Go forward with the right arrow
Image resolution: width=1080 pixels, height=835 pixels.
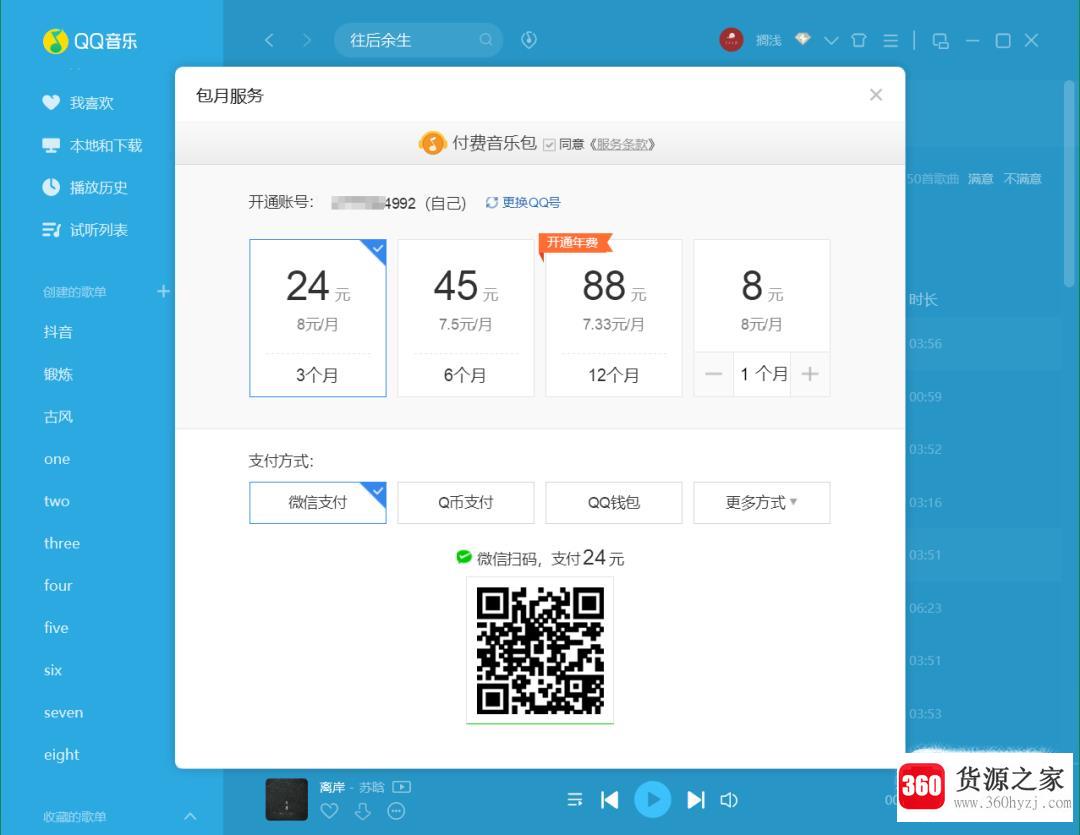[307, 41]
